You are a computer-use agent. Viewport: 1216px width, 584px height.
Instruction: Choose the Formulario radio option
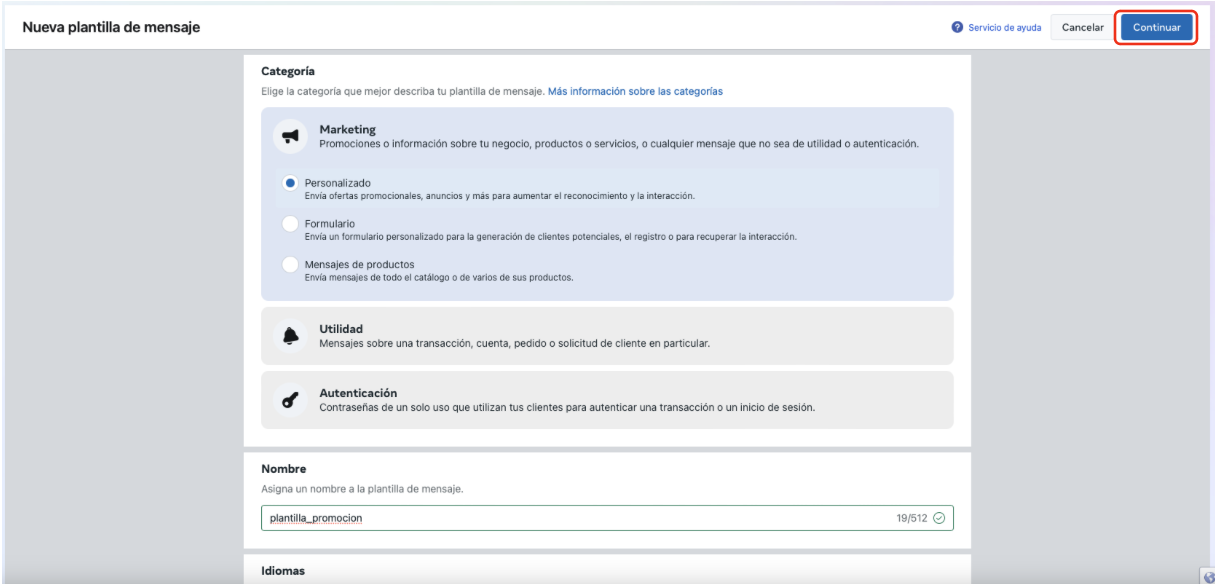coord(290,223)
